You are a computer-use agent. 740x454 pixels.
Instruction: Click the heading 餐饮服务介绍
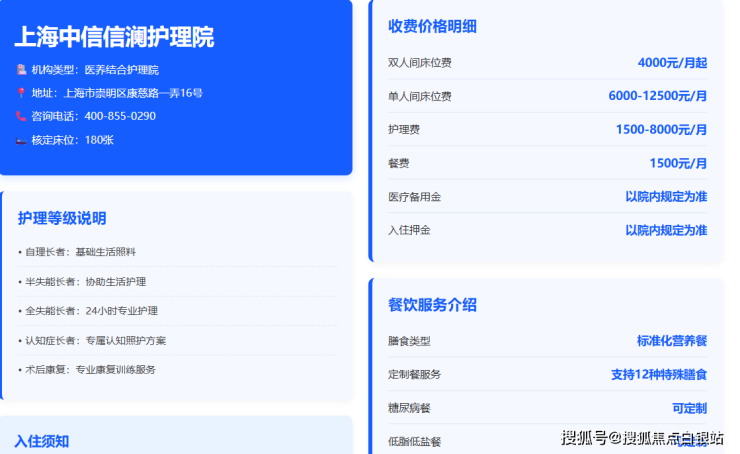pyautogui.click(x=432, y=305)
